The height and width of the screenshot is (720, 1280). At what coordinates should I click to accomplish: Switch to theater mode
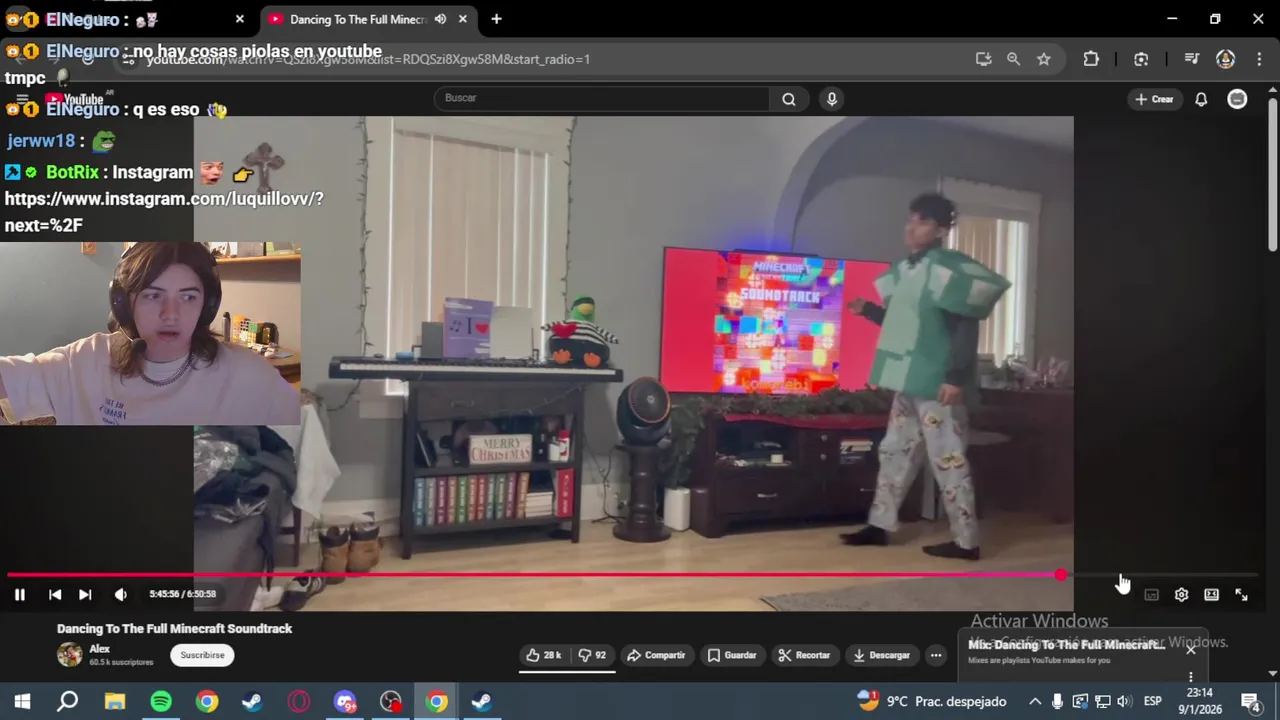coord(1211,594)
